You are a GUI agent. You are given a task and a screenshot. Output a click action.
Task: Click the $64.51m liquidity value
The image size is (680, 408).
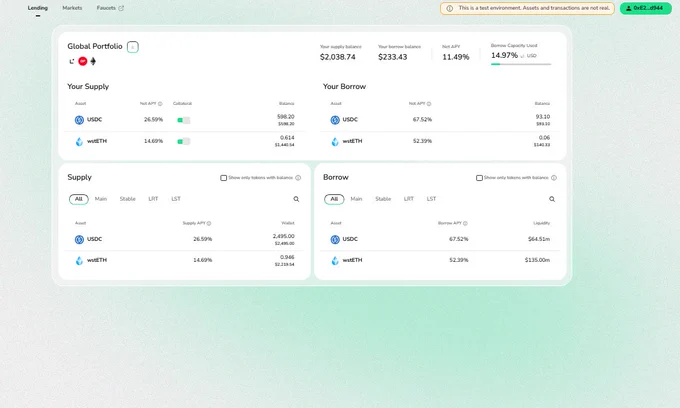(539, 239)
